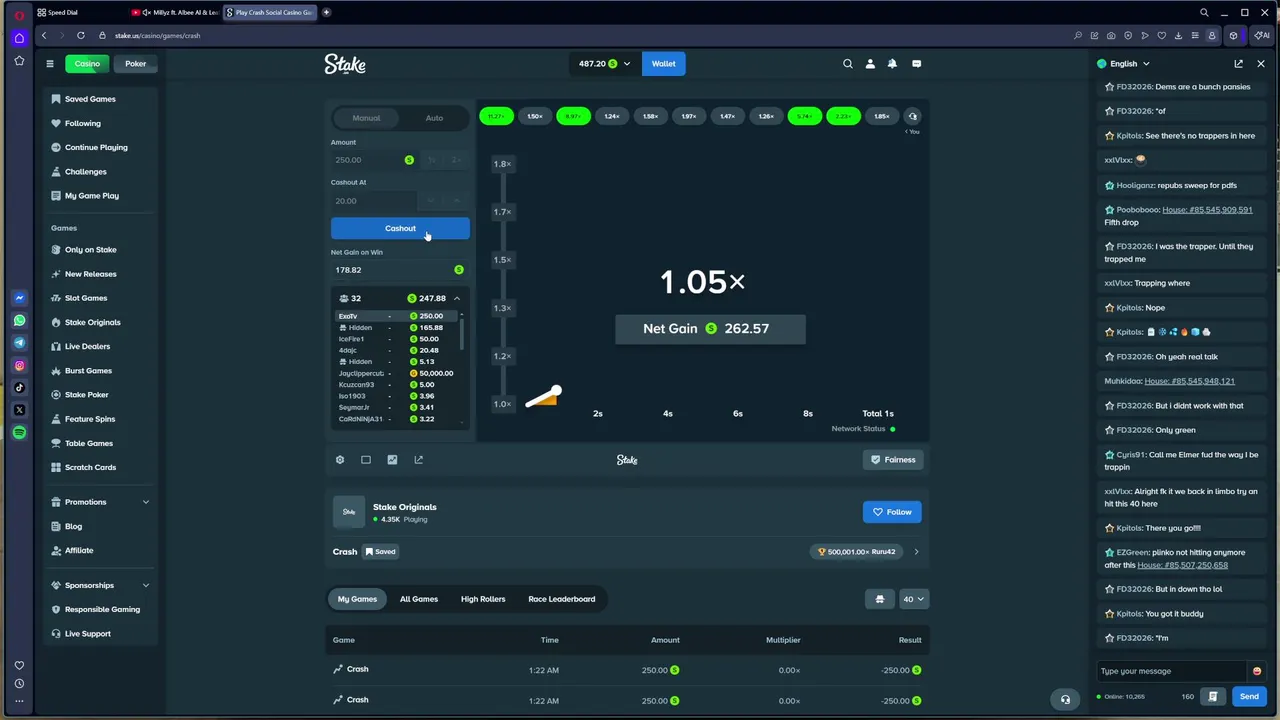
Task: Collapse the players bet list chevron
Action: tap(457, 299)
